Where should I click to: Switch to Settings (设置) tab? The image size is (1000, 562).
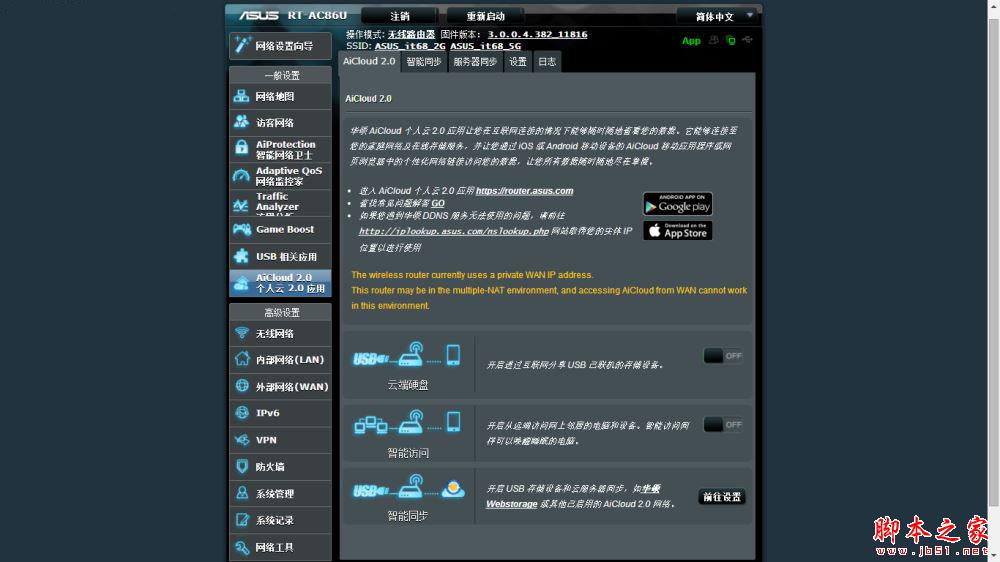tap(518, 62)
